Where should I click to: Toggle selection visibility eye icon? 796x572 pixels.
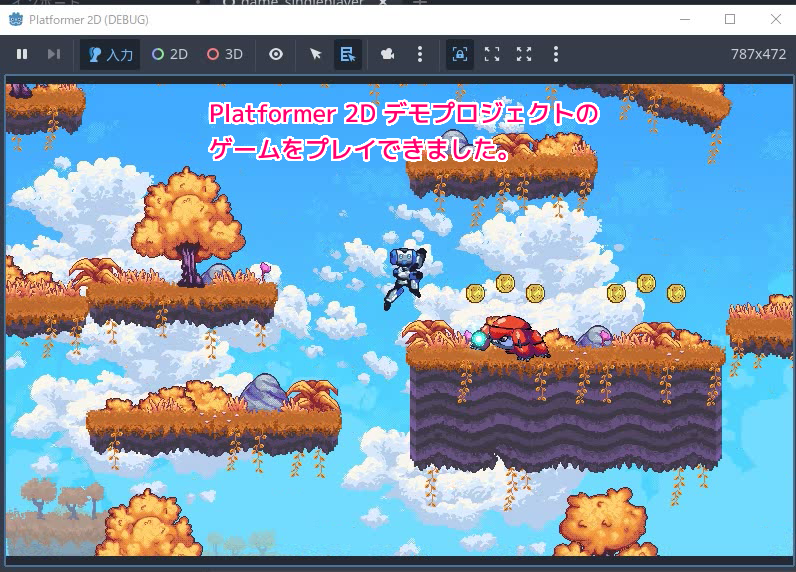click(276, 54)
